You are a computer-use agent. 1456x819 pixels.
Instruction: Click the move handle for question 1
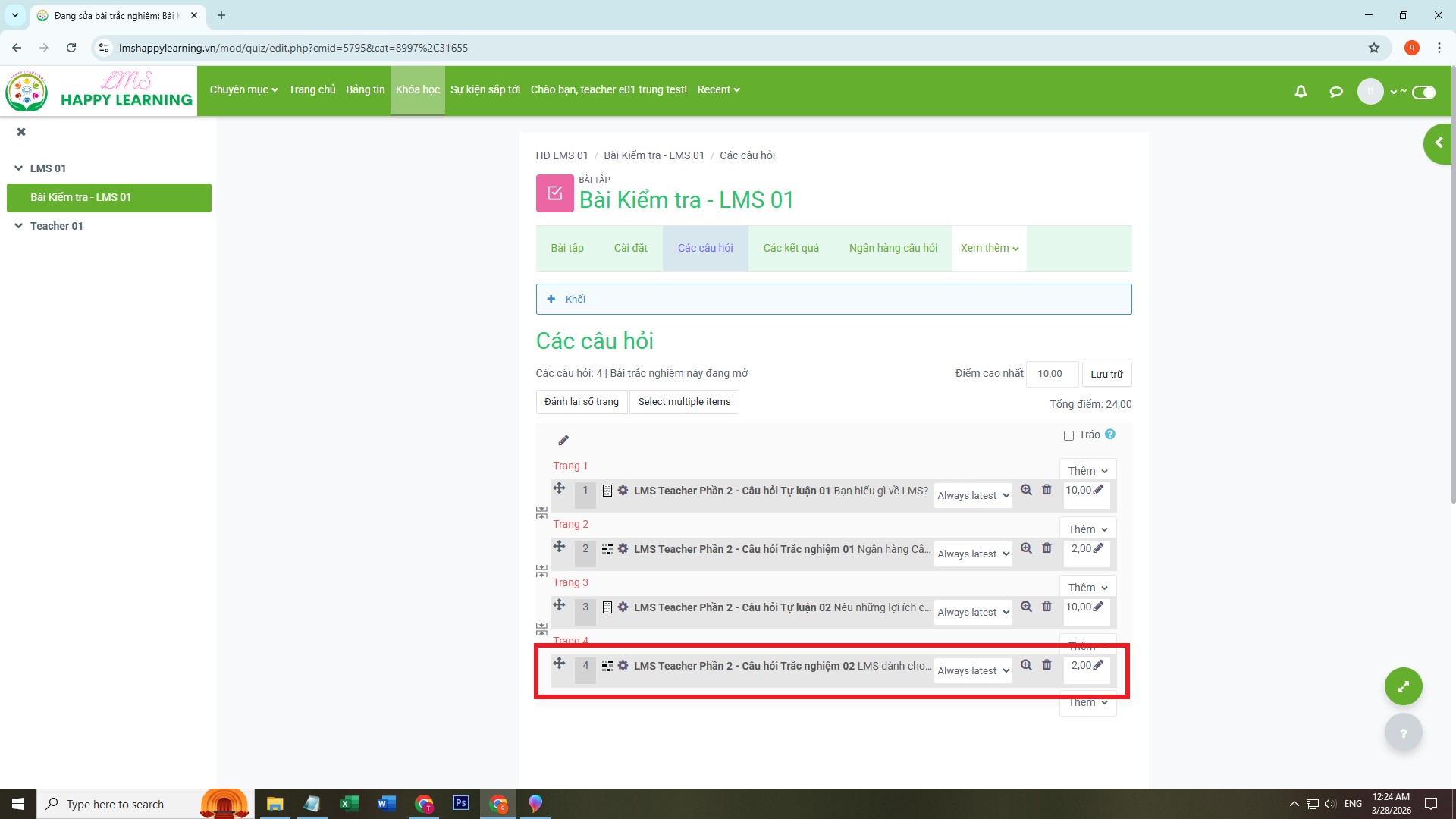[559, 488]
